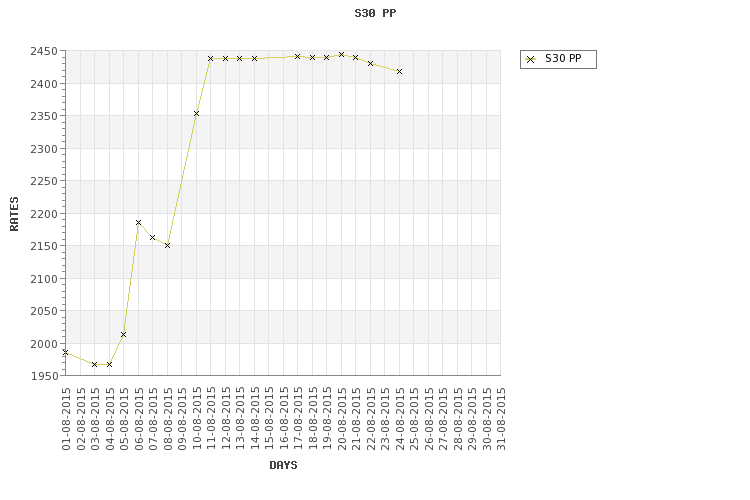Click the highest marker at 20-08-2015
The image size is (750, 500).
[342, 55]
